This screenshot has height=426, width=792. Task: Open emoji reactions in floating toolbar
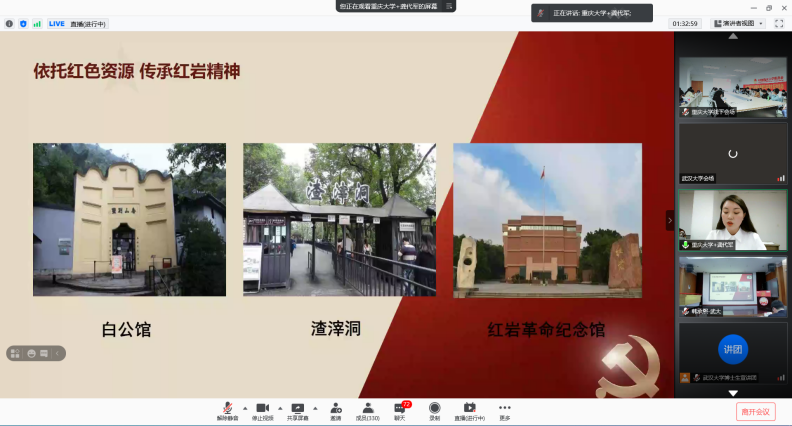pos(32,353)
